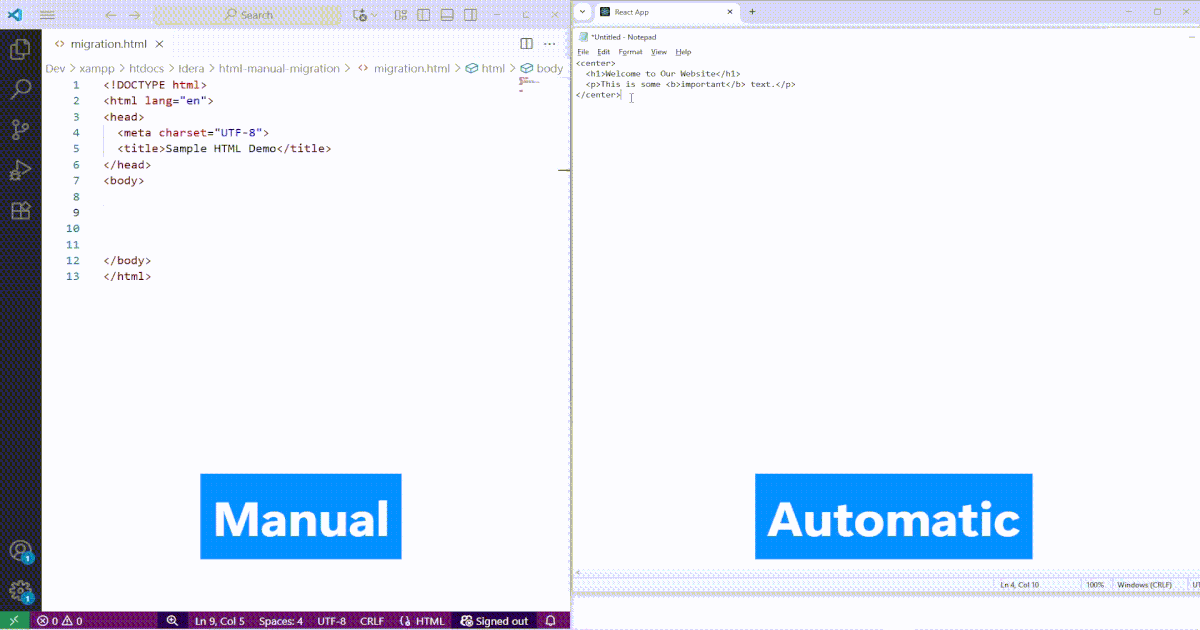1200x630 pixels.
Task: Toggle the primary sidebar visibility
Action: click(423, 15)
